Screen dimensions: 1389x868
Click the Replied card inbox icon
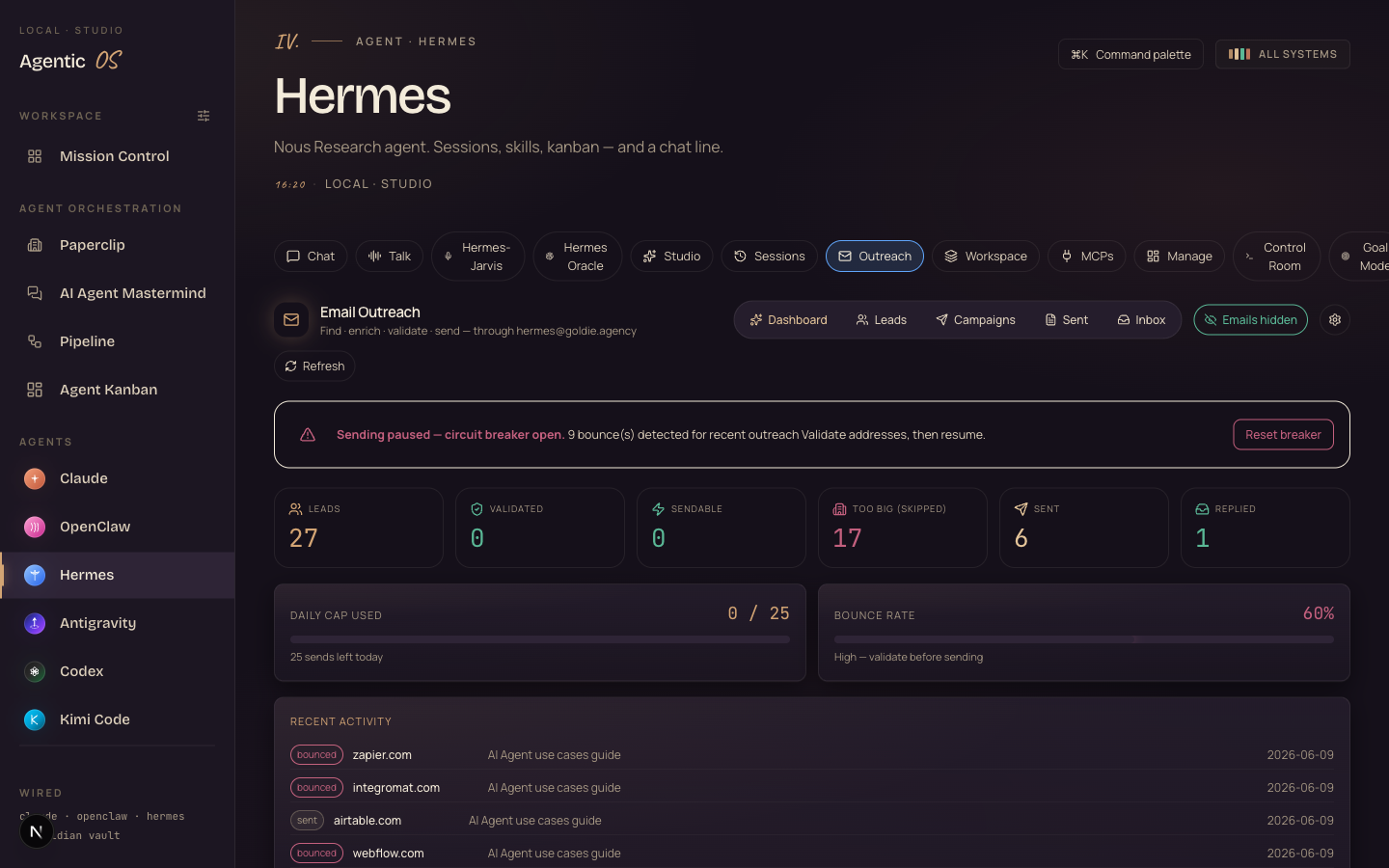[1202, 509]
